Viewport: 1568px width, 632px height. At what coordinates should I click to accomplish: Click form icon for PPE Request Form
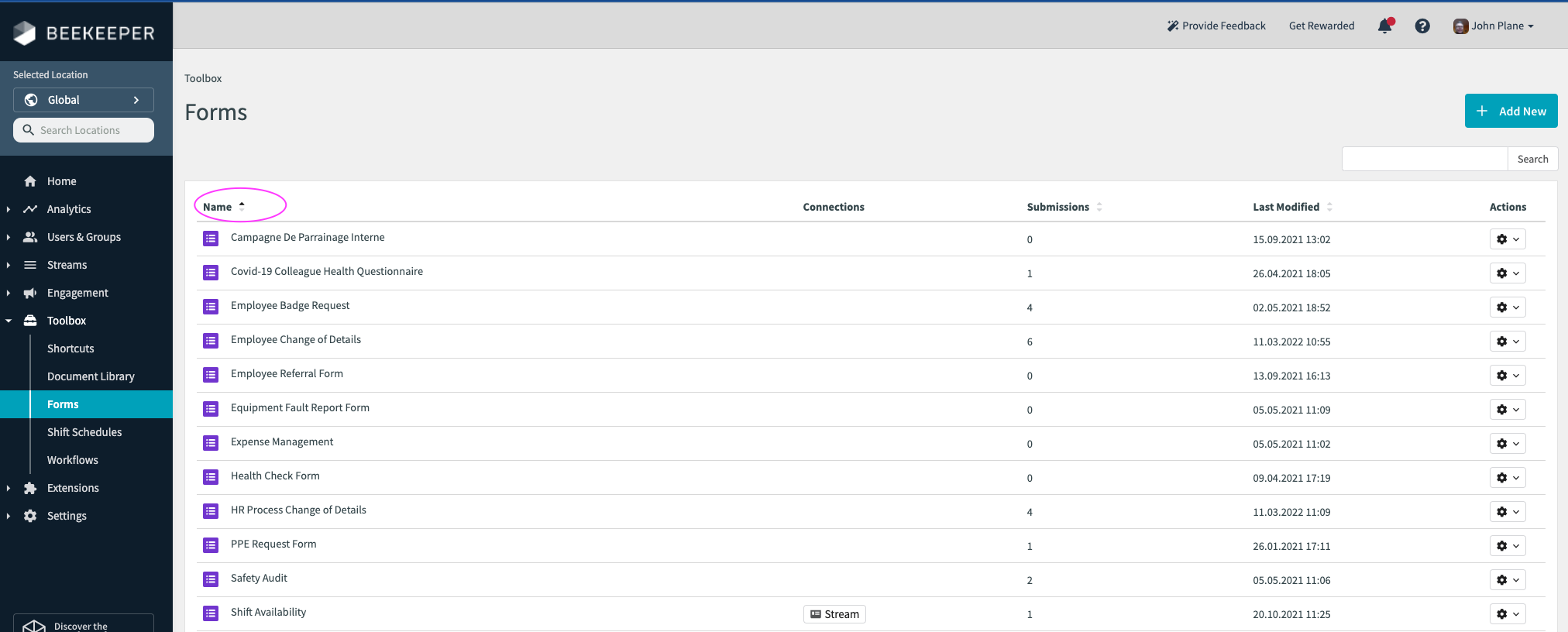211,545
